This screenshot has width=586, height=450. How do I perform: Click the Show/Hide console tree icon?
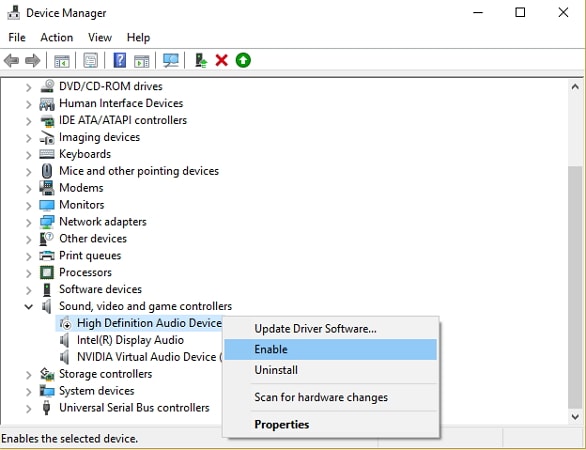[62, 61]
